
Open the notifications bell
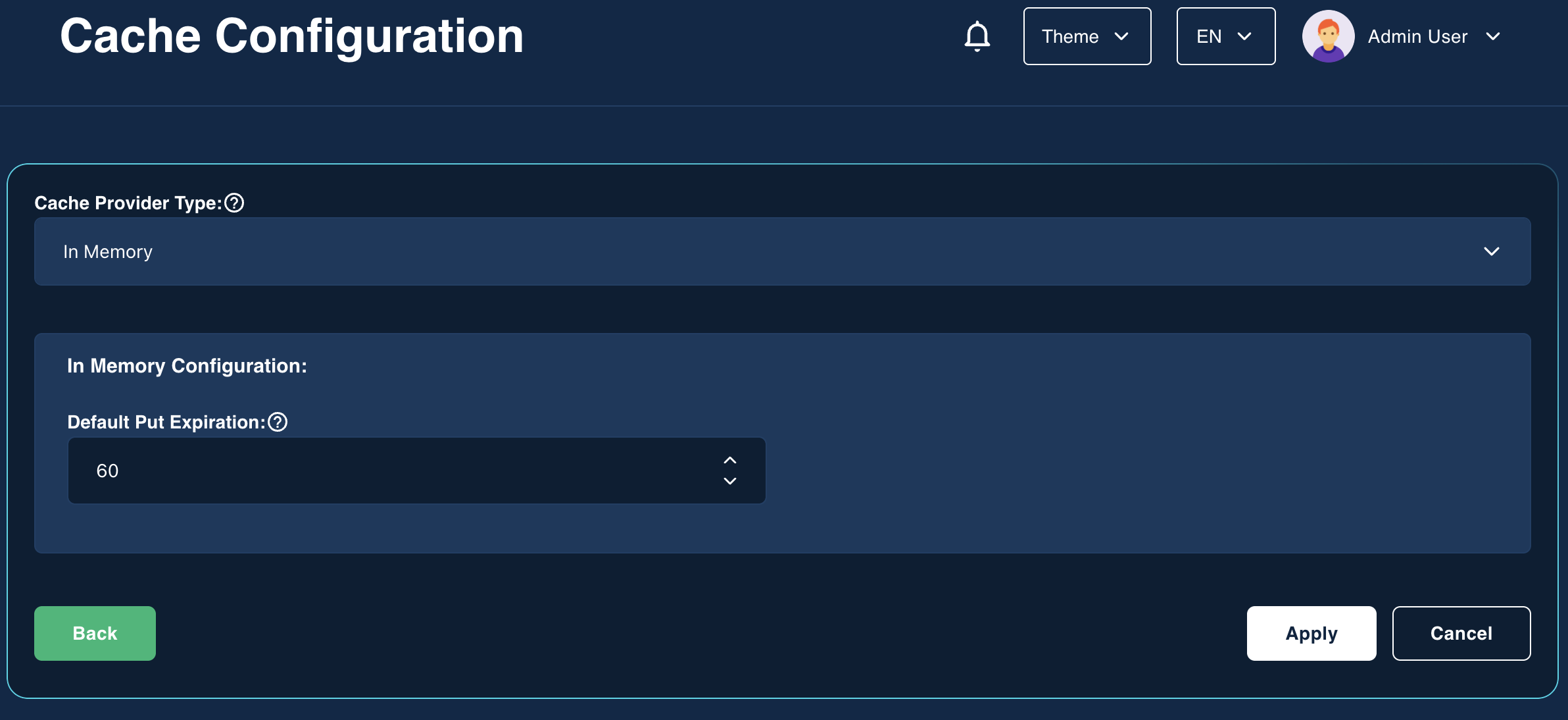(x=977, y=36)
